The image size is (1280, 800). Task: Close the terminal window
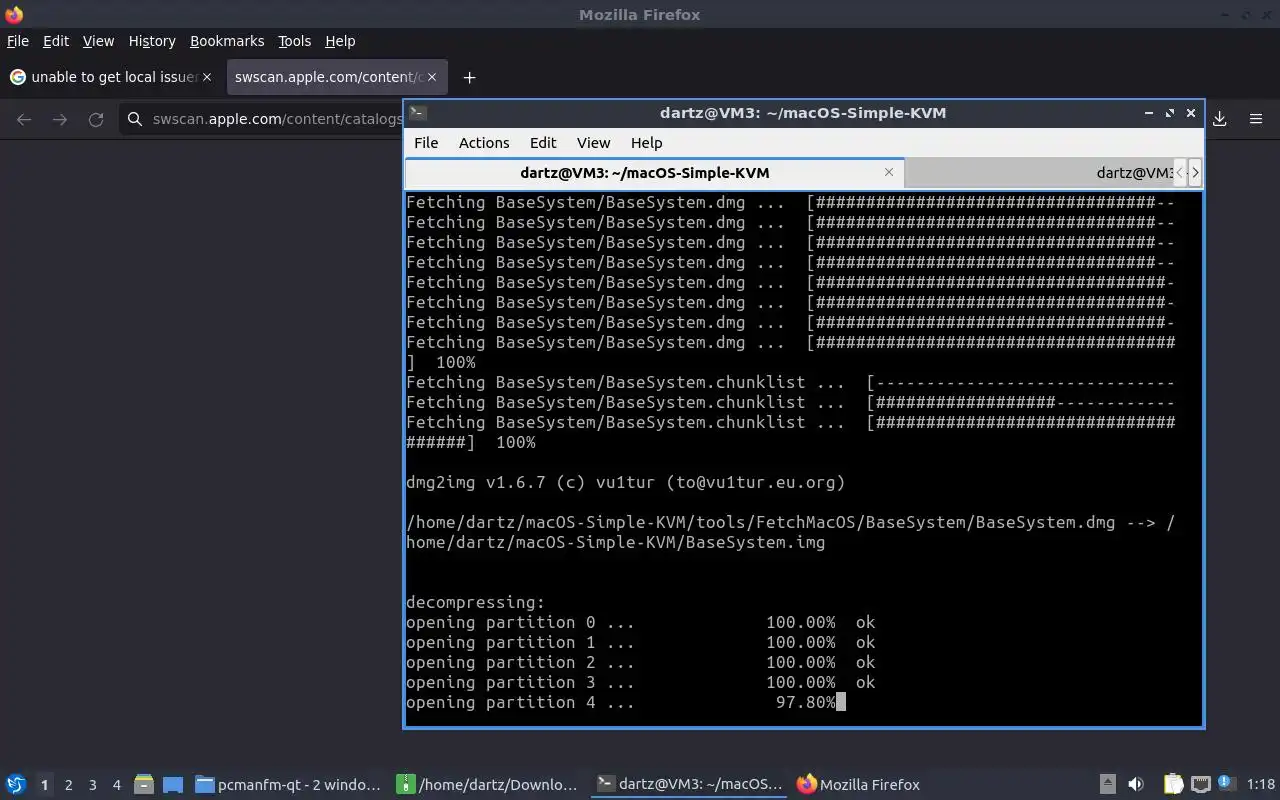coord(1191,113)
